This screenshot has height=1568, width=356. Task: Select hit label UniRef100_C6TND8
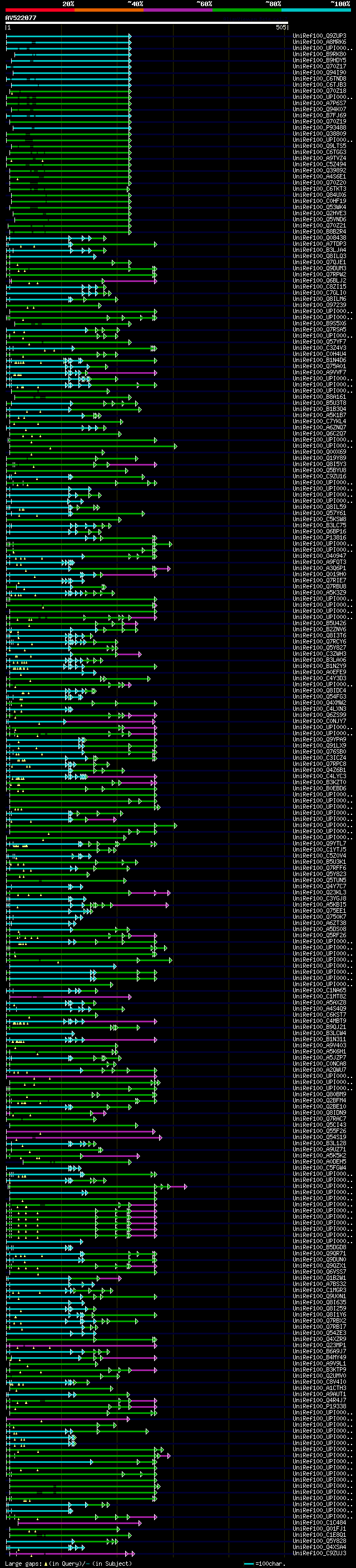pyautogui.click(x=319, y=78)
